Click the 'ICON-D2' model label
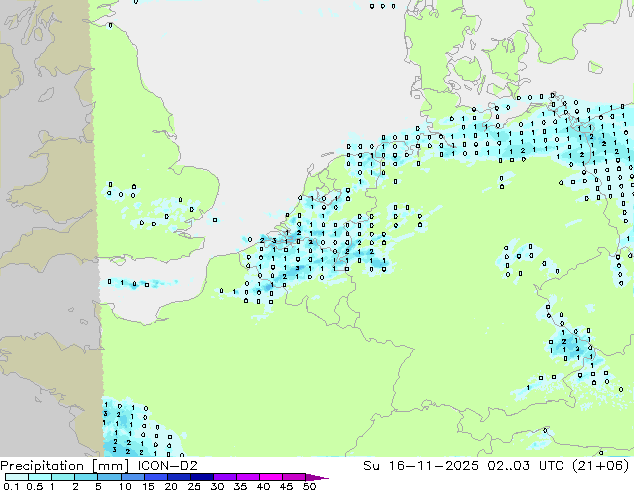The height and width of the screenshot is (490, 634). click(x=167, y=466)
